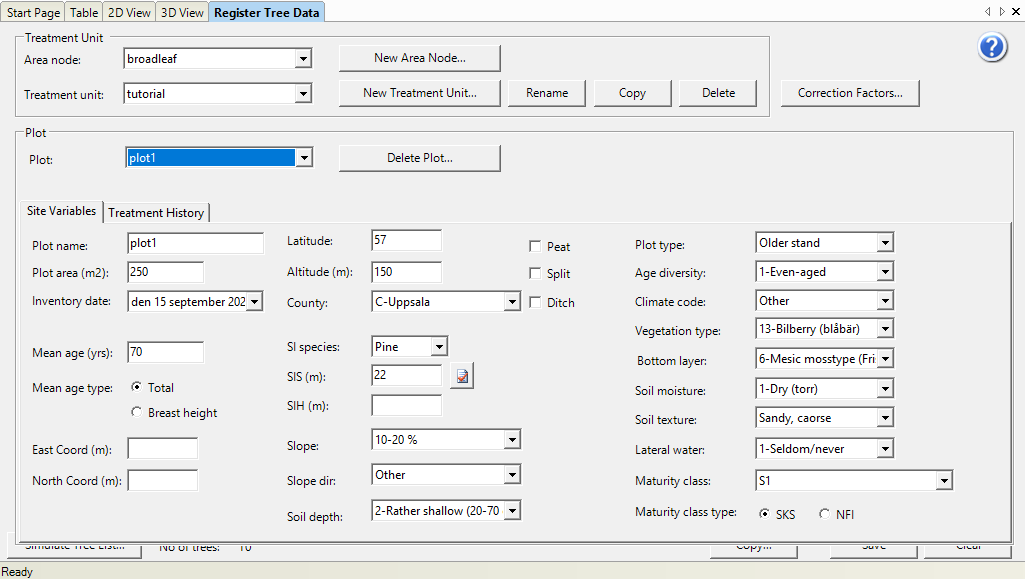Switch to the 3D View tab

pyautogui.click(x=182, y=12)
